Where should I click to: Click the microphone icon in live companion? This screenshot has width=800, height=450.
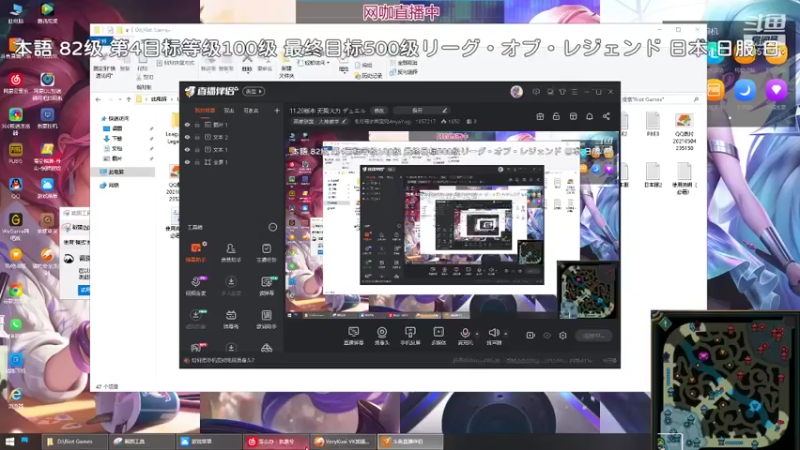[x=465, y=333]
